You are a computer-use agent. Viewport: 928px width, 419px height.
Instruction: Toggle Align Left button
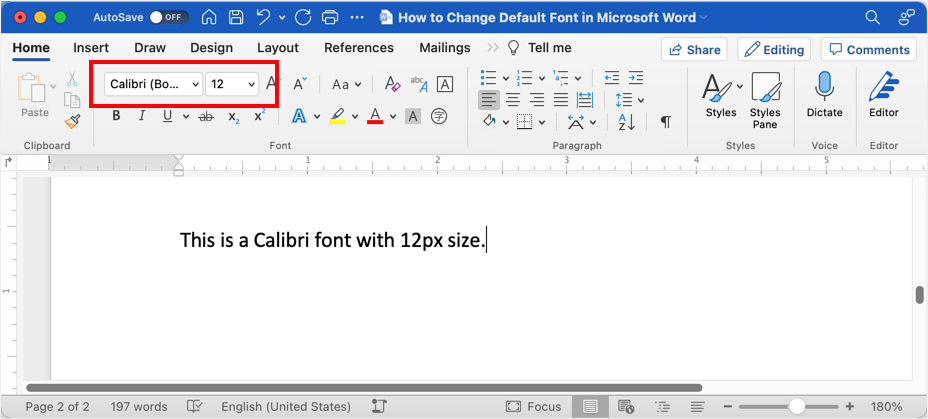489,99
